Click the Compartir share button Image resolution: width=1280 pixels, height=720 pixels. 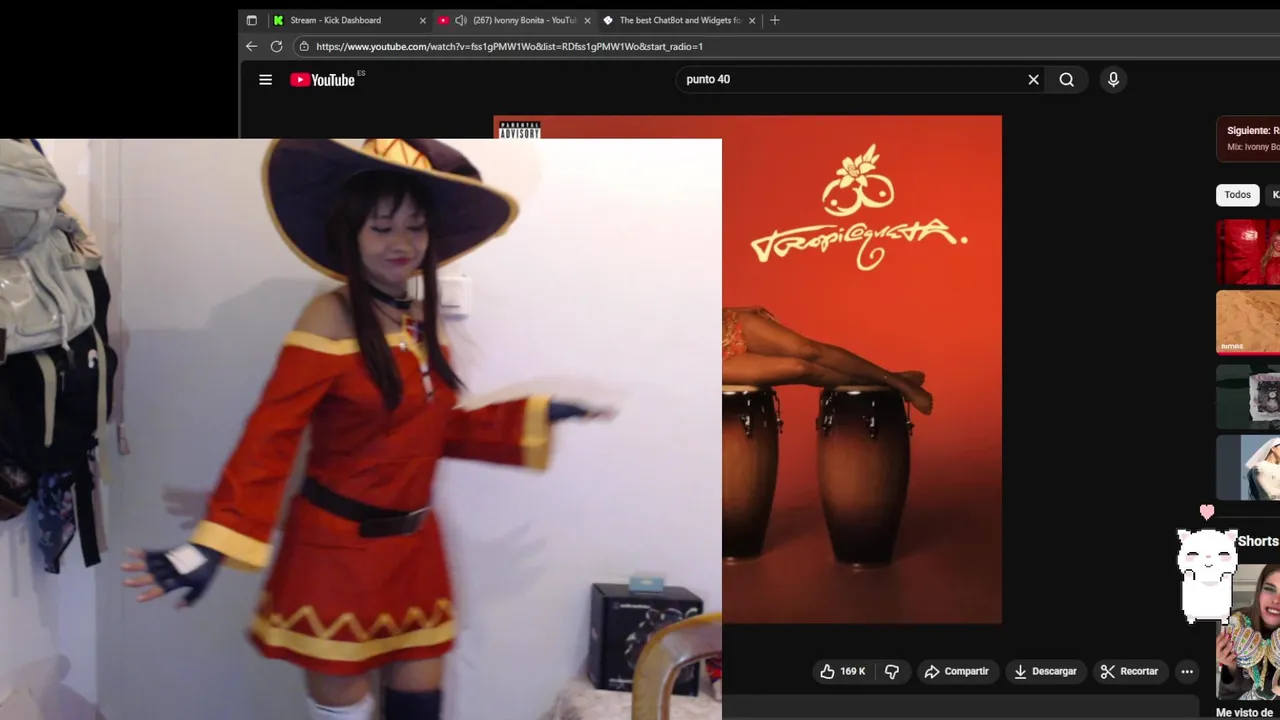click(956, 671)
